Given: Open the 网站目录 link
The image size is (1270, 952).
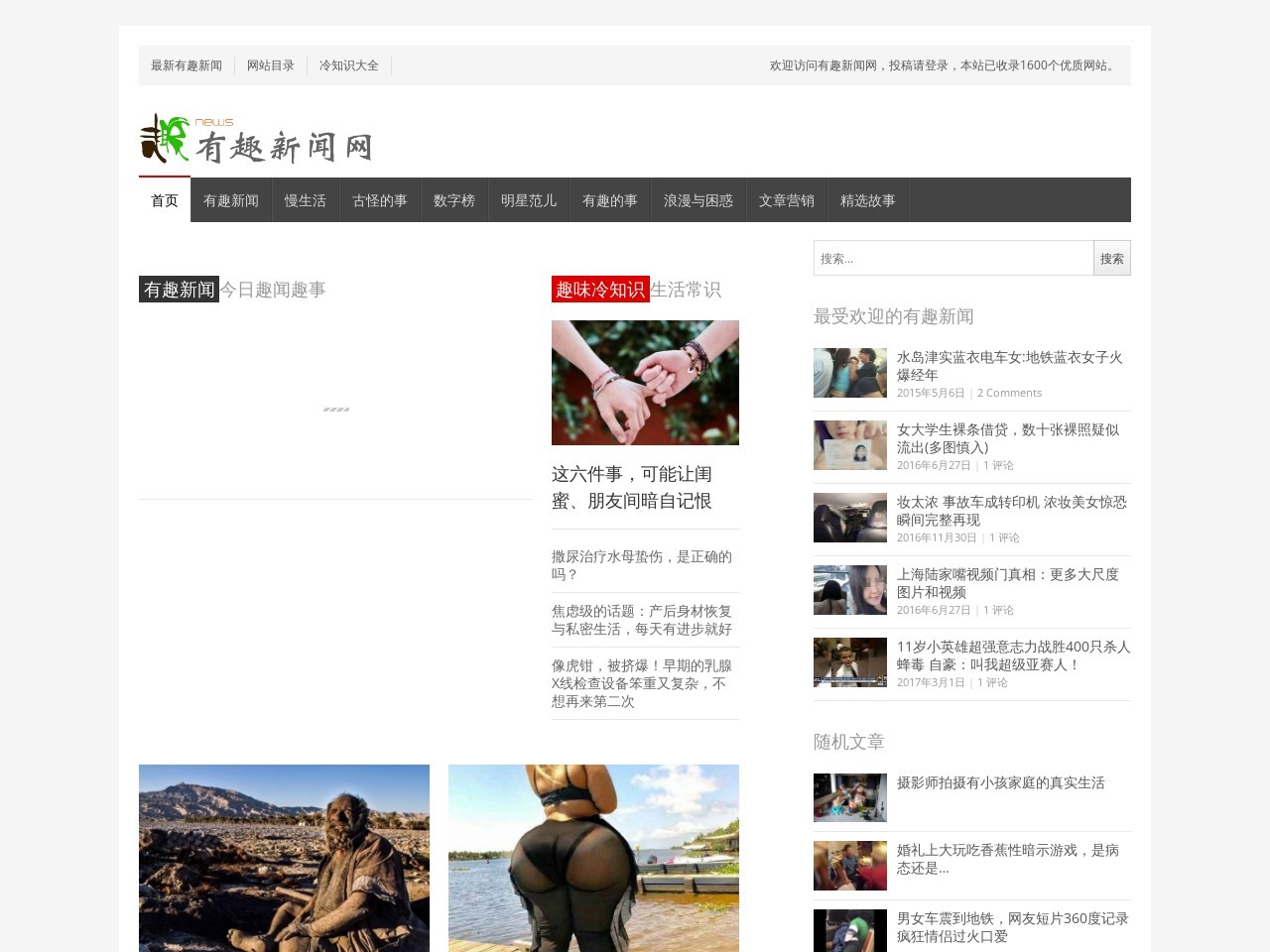Looking at the screenshot, I should click(x=270, y=64).
